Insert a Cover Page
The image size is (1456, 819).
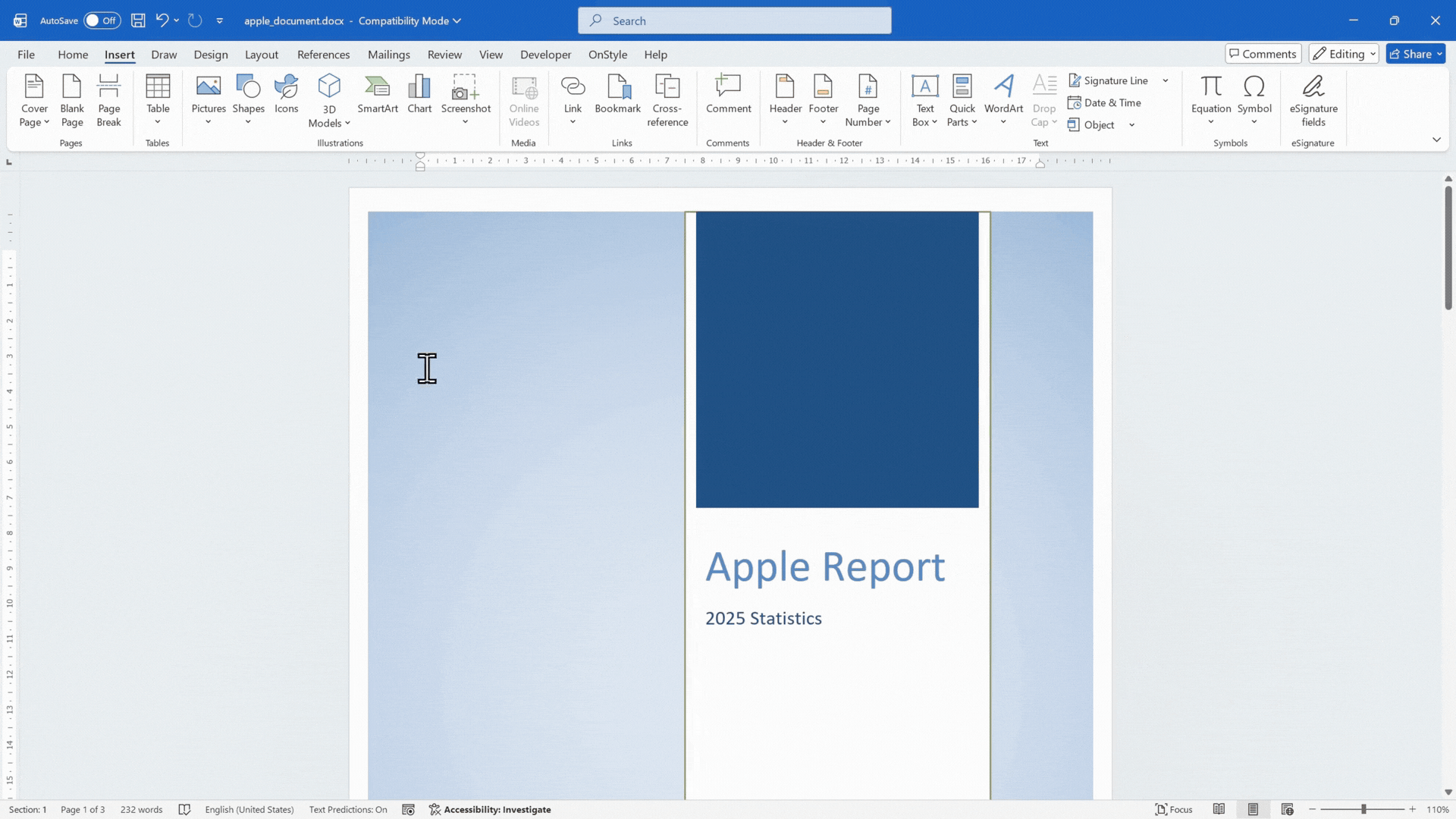(x=34, y=101)
